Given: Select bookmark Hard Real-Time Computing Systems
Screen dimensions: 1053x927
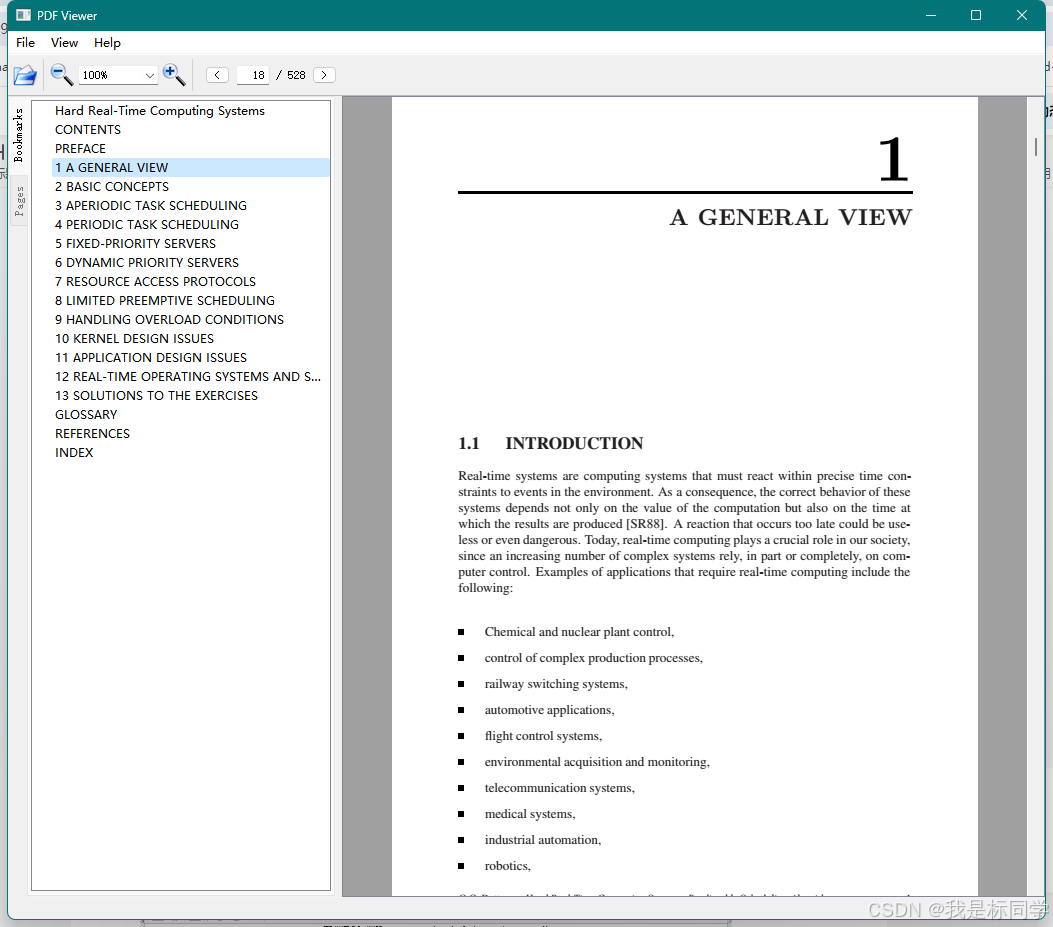Looking at the screenshot, I should click(160, 111).
